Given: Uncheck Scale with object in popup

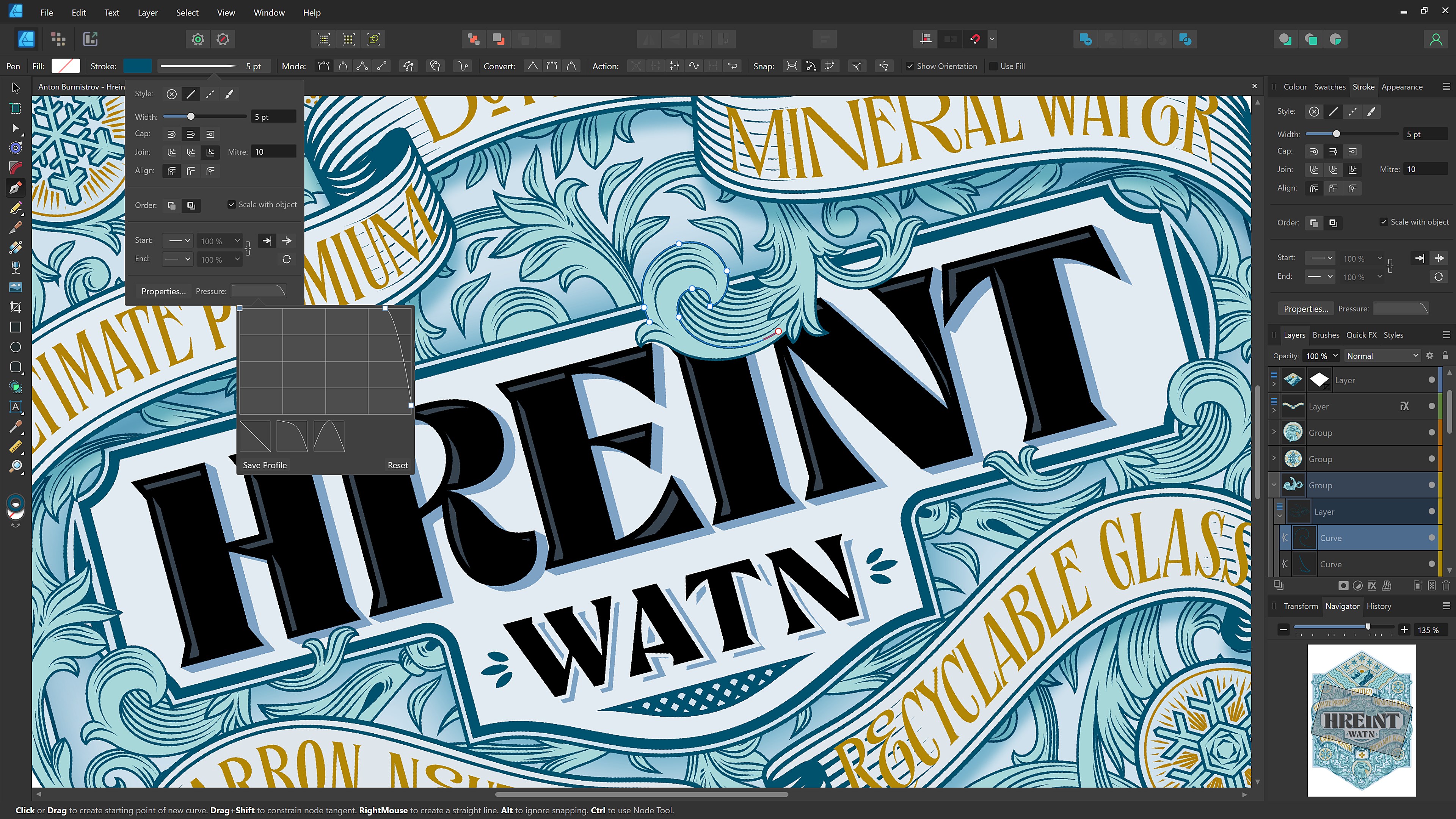Looking at the screenshot, I should tap(232, 205).
